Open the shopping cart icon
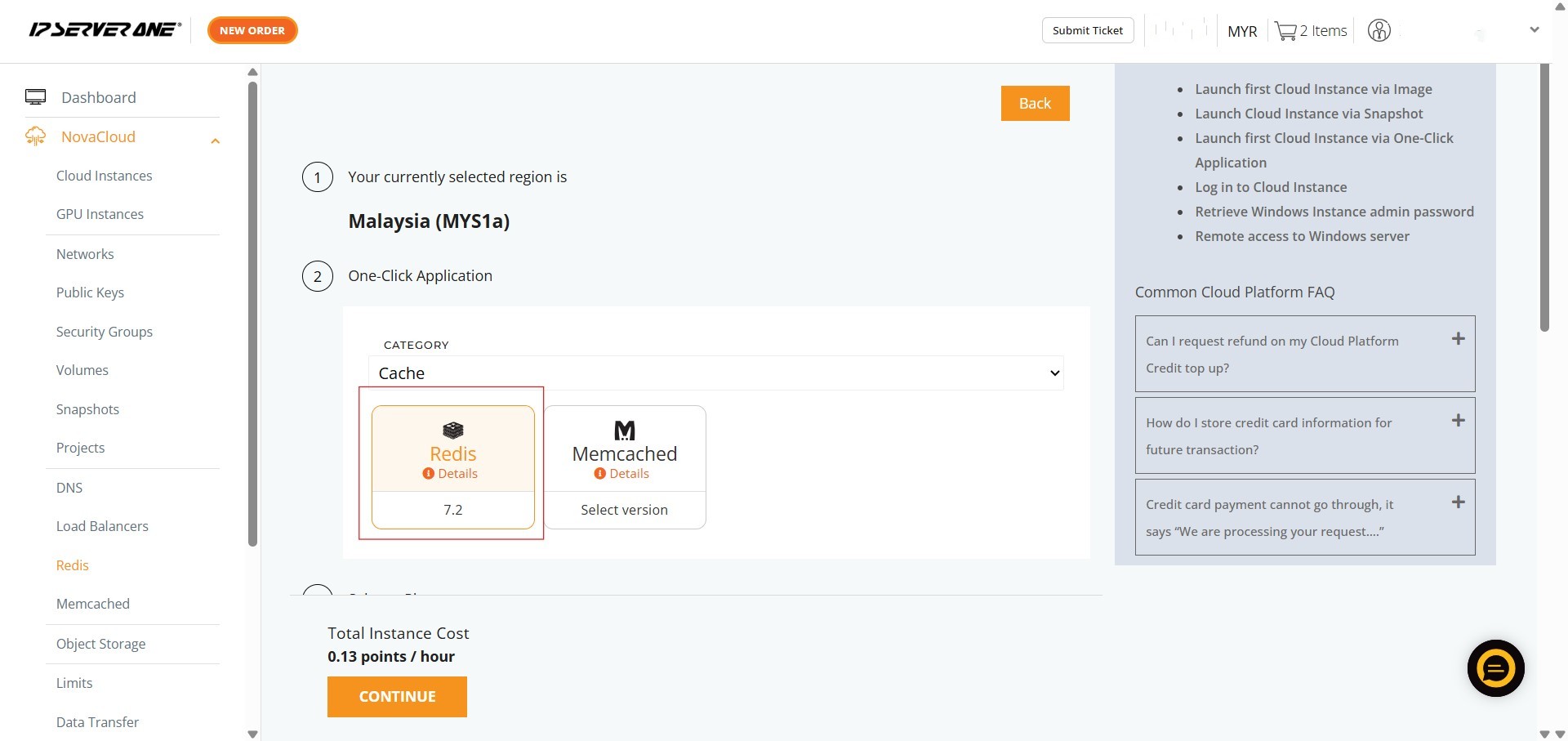The image size is (1568, 741). (x=1285, y=31)
